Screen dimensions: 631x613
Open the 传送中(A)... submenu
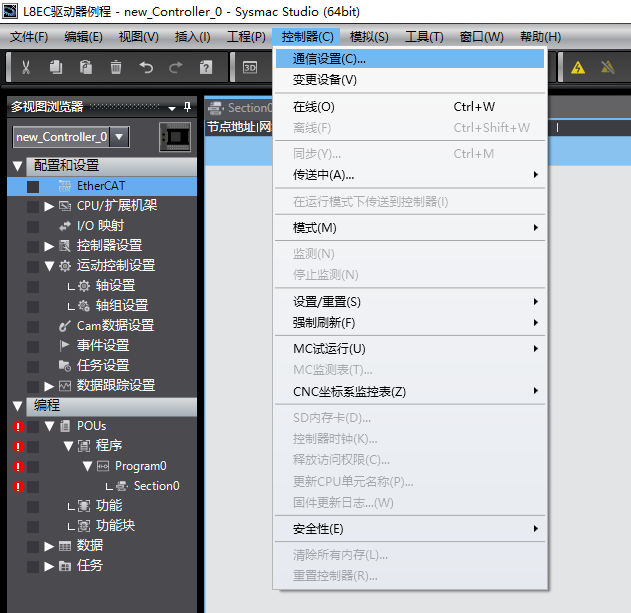point(410,175)
